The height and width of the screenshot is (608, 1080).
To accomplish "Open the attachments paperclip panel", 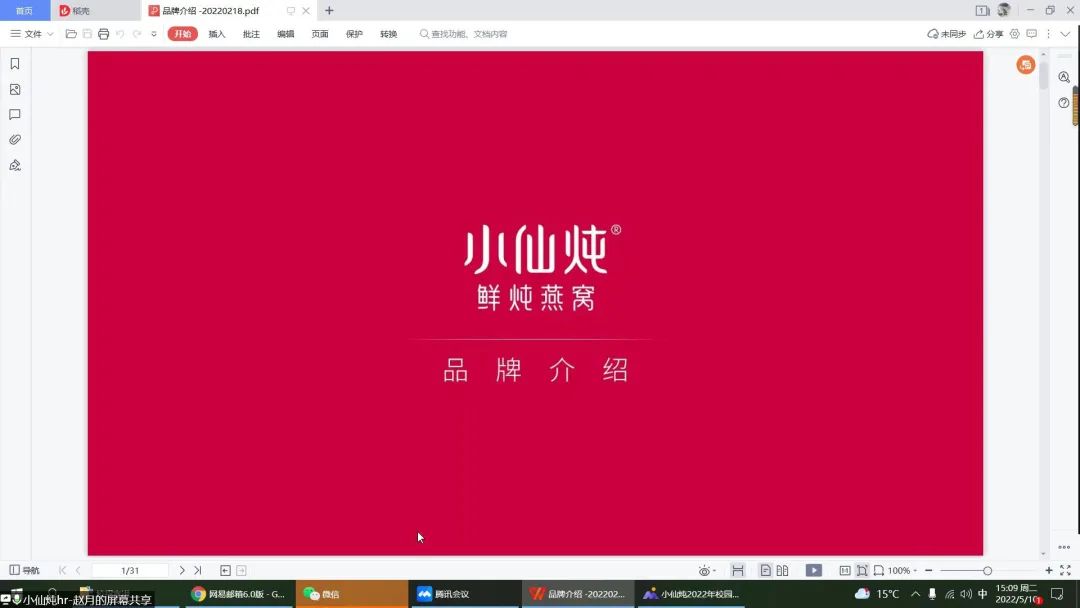I will coord(15,140).
